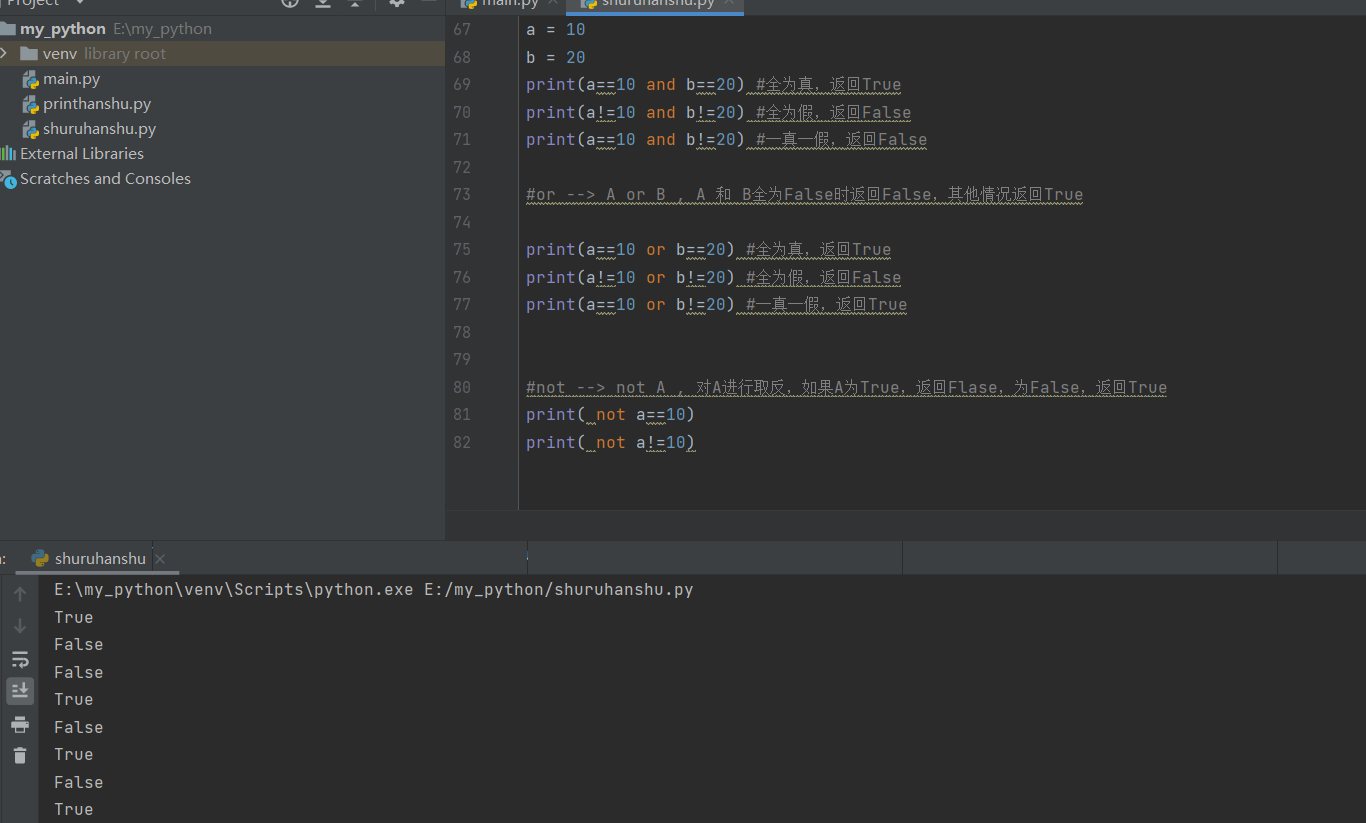Viewport: 1366px width, 823px height.
Task: Select the shuruhanshu Run tab
Action: 100,559
